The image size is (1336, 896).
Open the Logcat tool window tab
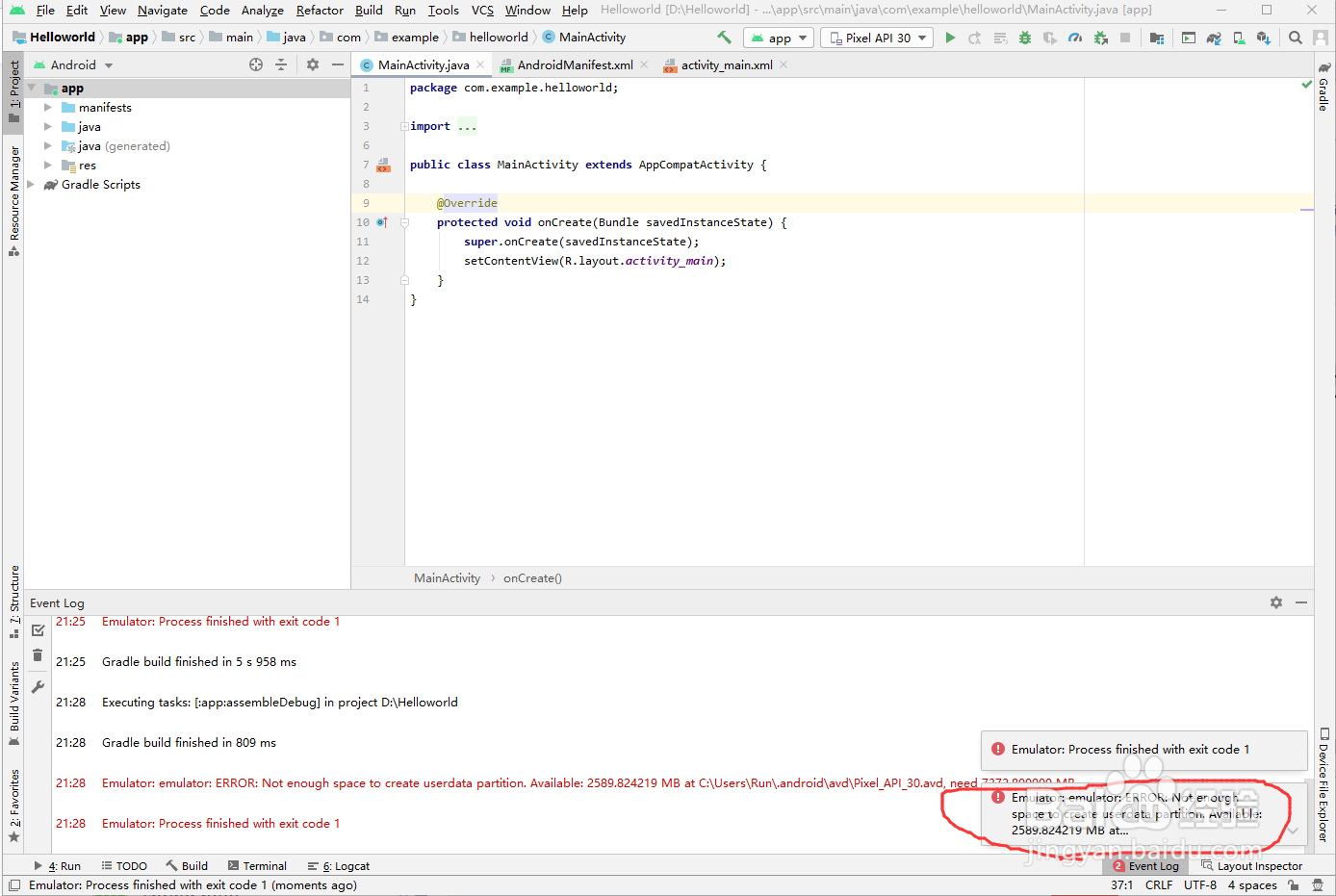(339, 866)
